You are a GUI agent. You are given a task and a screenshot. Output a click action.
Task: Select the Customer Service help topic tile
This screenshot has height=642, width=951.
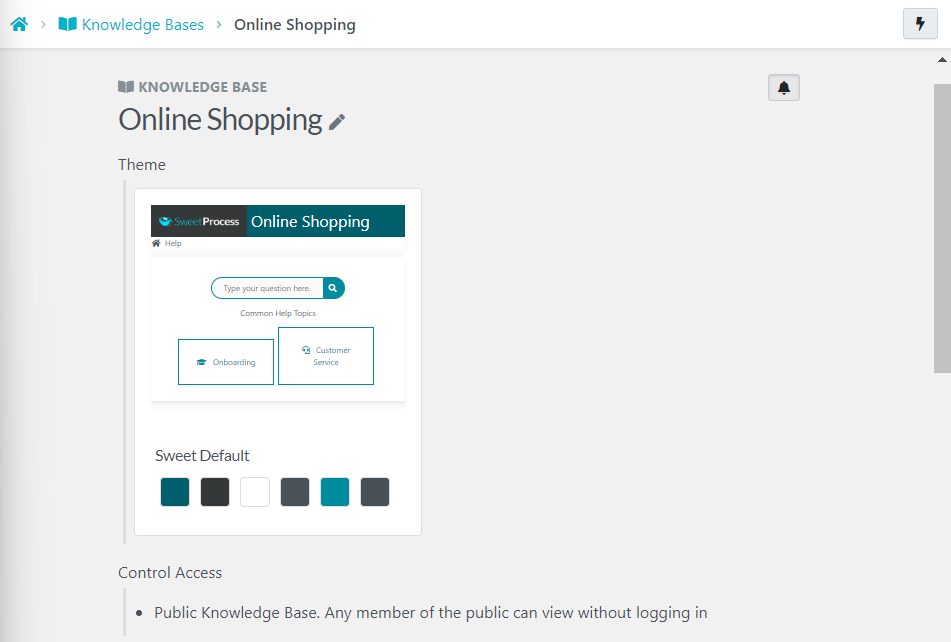[326, 356]
